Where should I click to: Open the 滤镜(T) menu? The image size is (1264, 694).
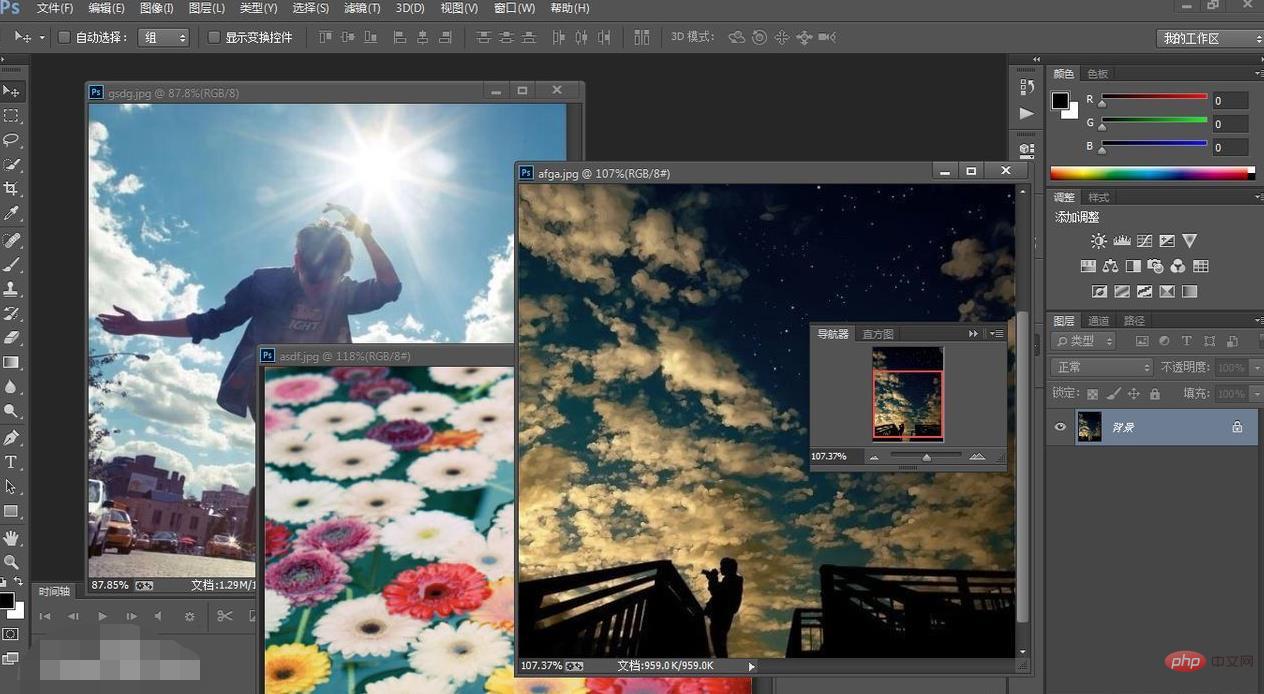click(362, 8)
